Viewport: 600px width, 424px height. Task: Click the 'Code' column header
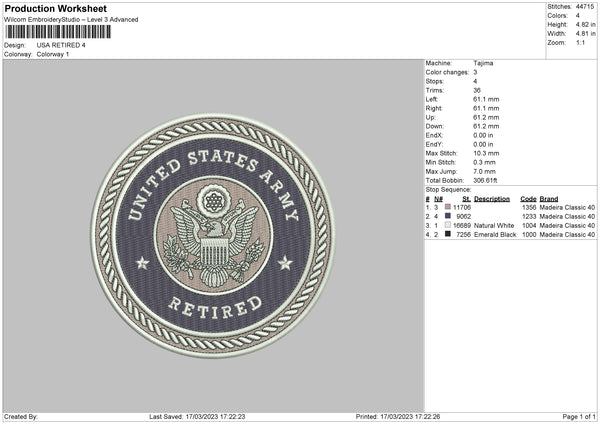click(x=528, y=199)
